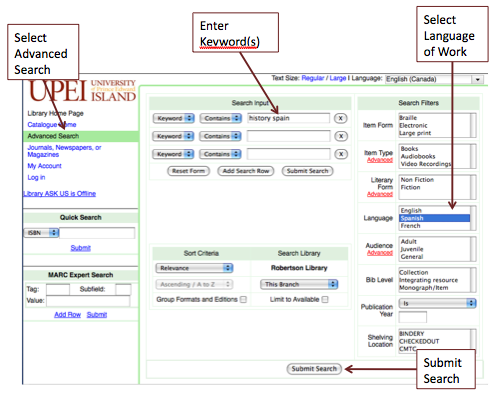Open Journals, Newspapers, or Magazines link
The image size is (502, 399).
click(x=64, y=151)
